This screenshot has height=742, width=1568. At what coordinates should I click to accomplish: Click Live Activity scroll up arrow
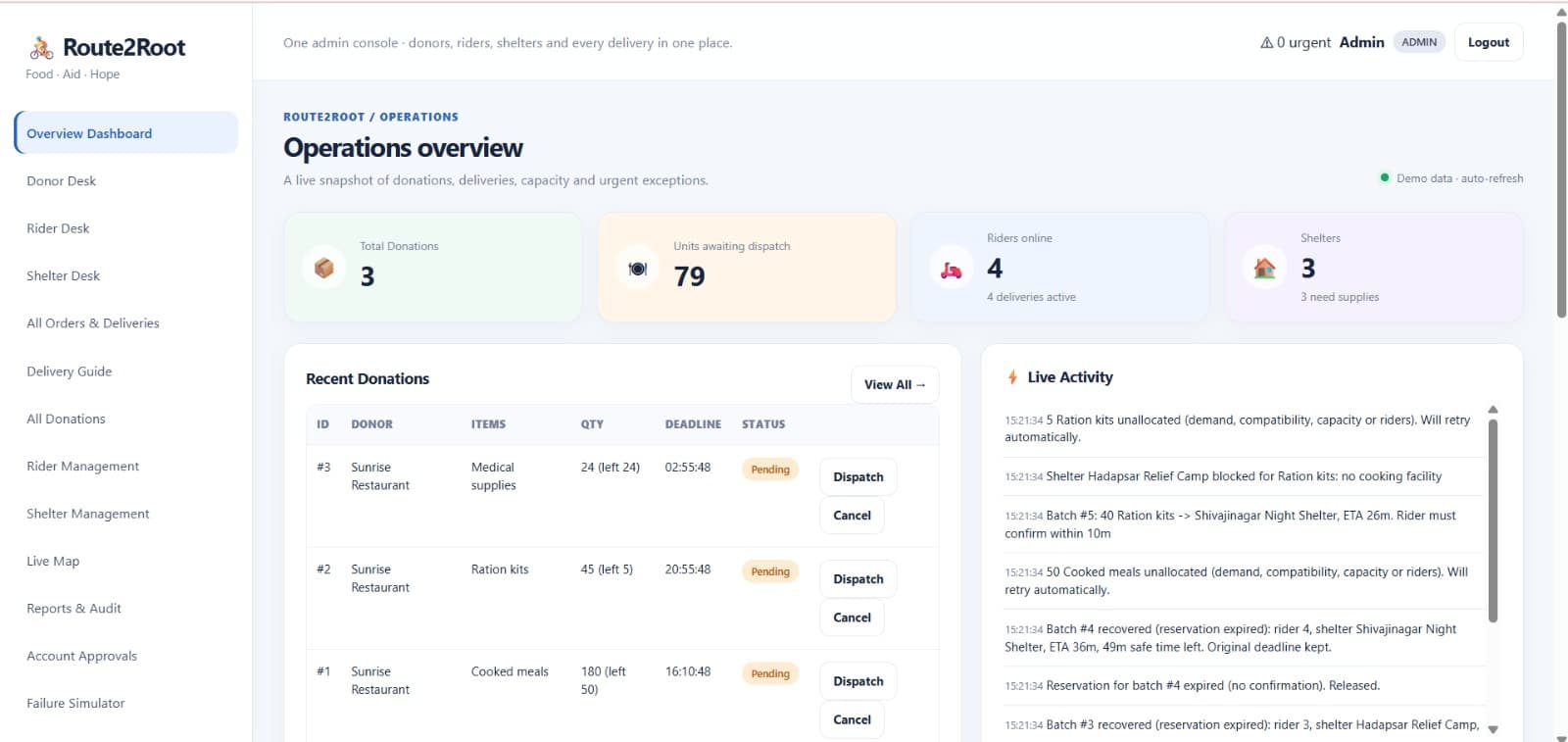(x=1493, y=410)
